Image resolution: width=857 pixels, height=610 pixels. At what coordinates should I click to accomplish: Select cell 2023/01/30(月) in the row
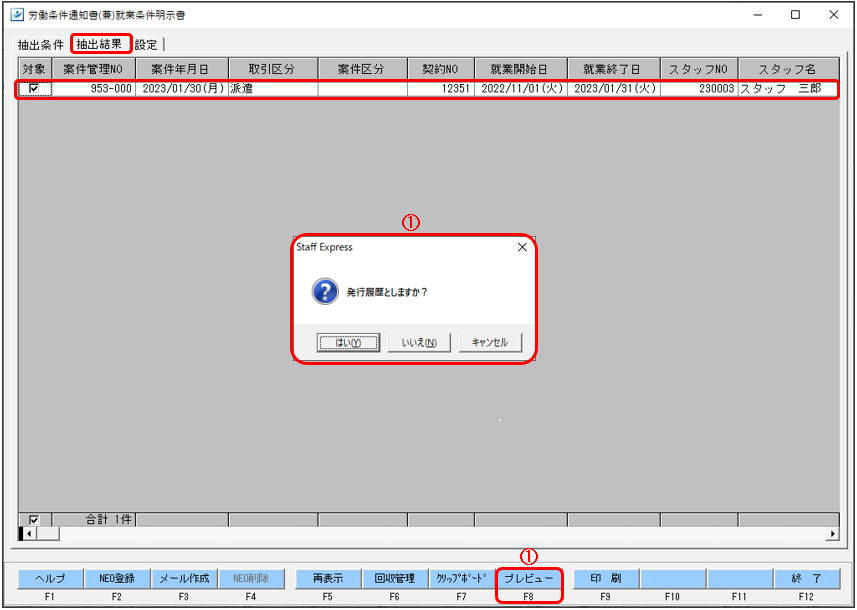tap(183, 89)
